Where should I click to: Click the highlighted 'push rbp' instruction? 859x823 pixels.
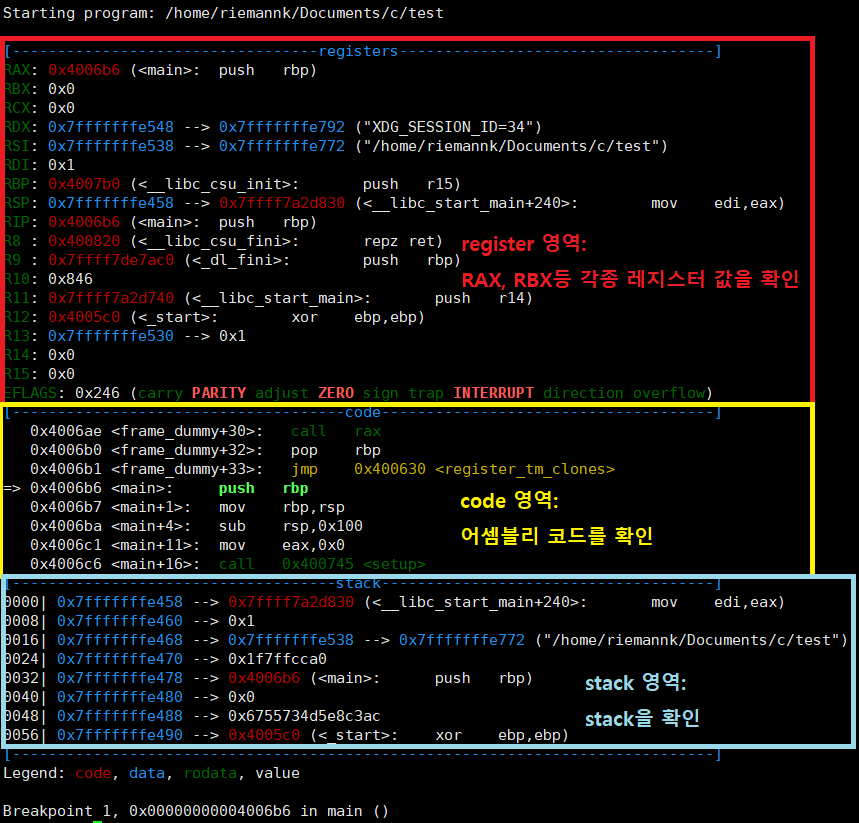tap(264, 488)
